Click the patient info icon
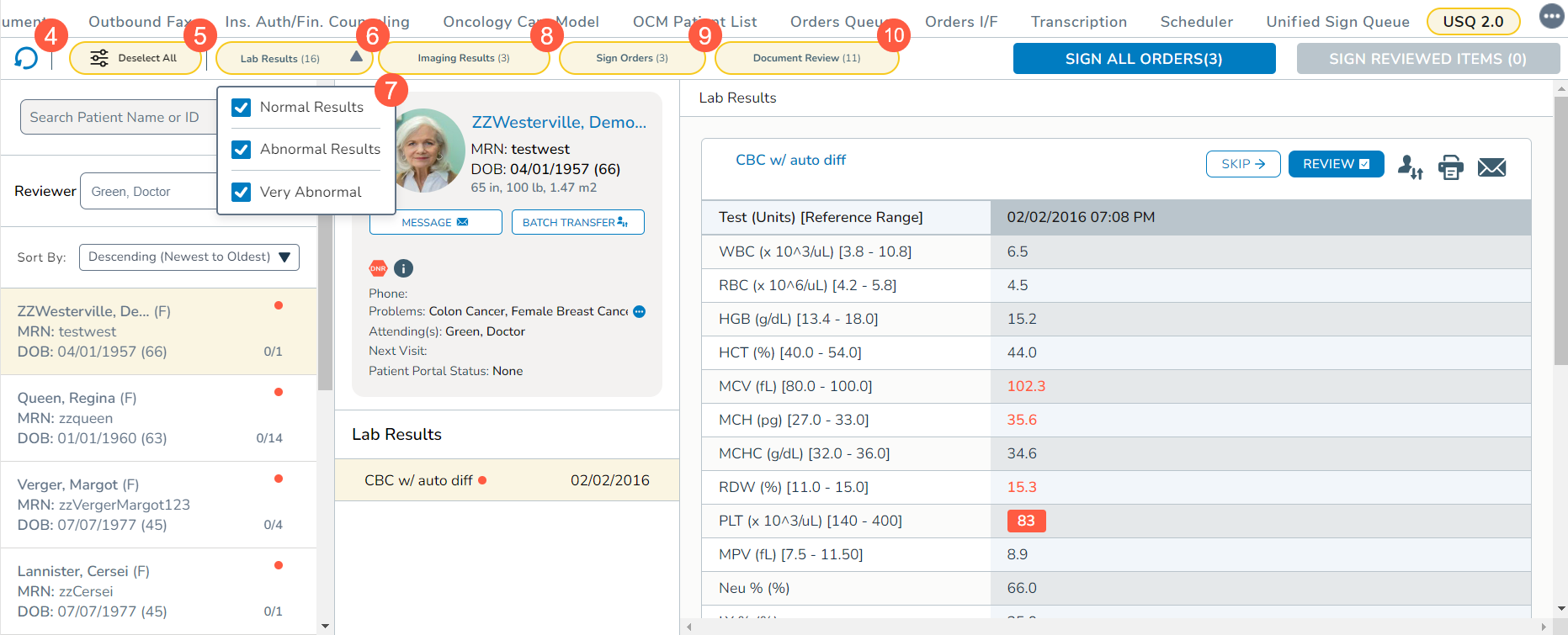1568x635 pixels. (404, 268)
